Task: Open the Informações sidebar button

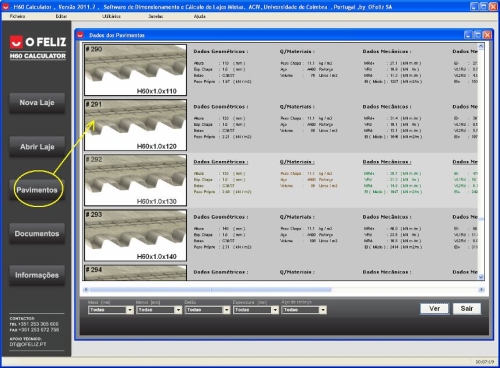Action: click(x=37, y=275)
